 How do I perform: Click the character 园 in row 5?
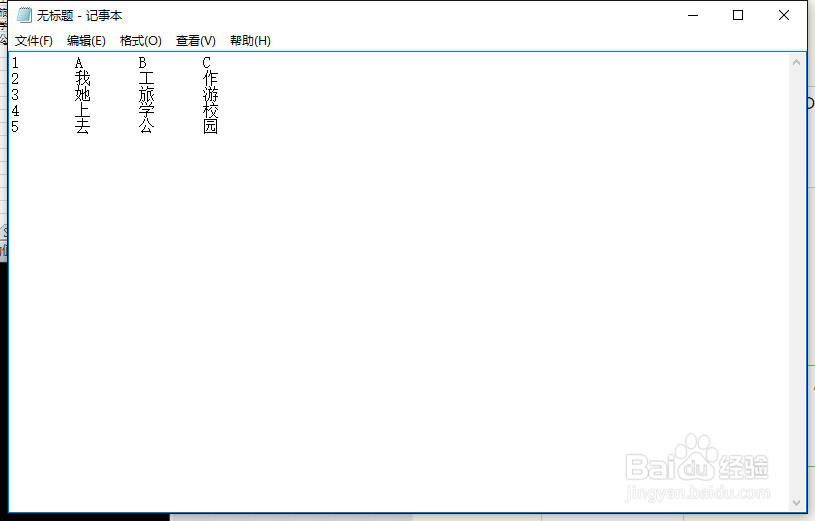click(211, 127)
